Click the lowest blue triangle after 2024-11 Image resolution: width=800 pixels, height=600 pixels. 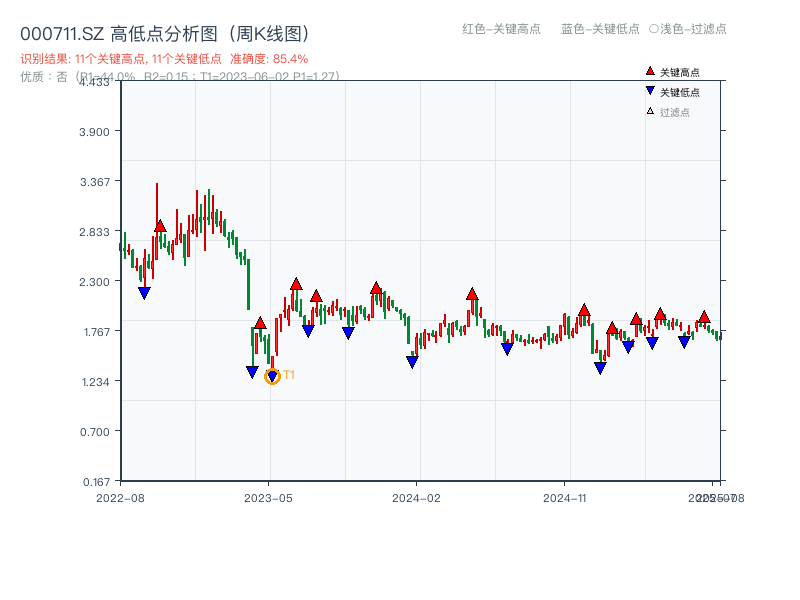(601, 367)
